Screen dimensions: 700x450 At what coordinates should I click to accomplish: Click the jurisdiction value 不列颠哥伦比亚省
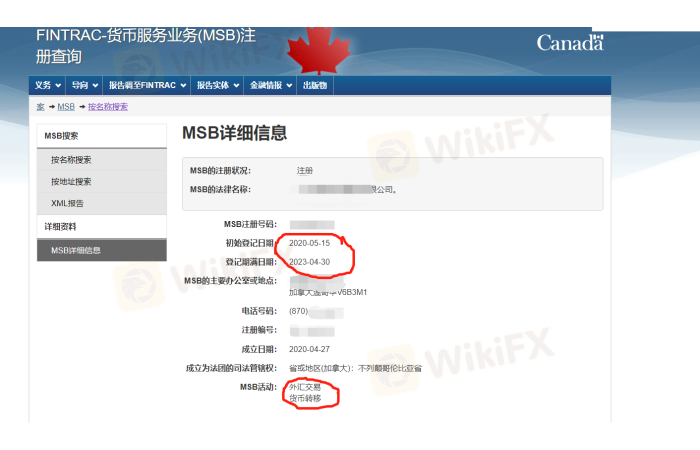coord(390,368)
